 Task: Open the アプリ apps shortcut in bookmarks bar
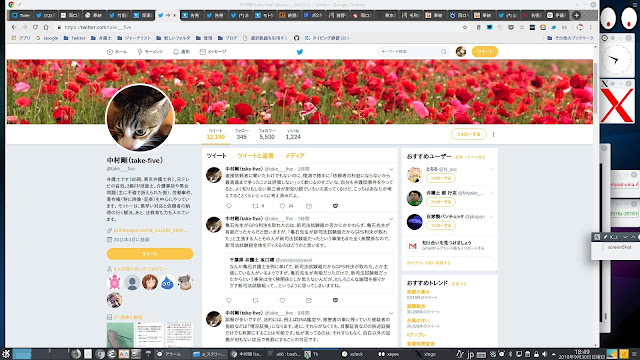[21, 38]
